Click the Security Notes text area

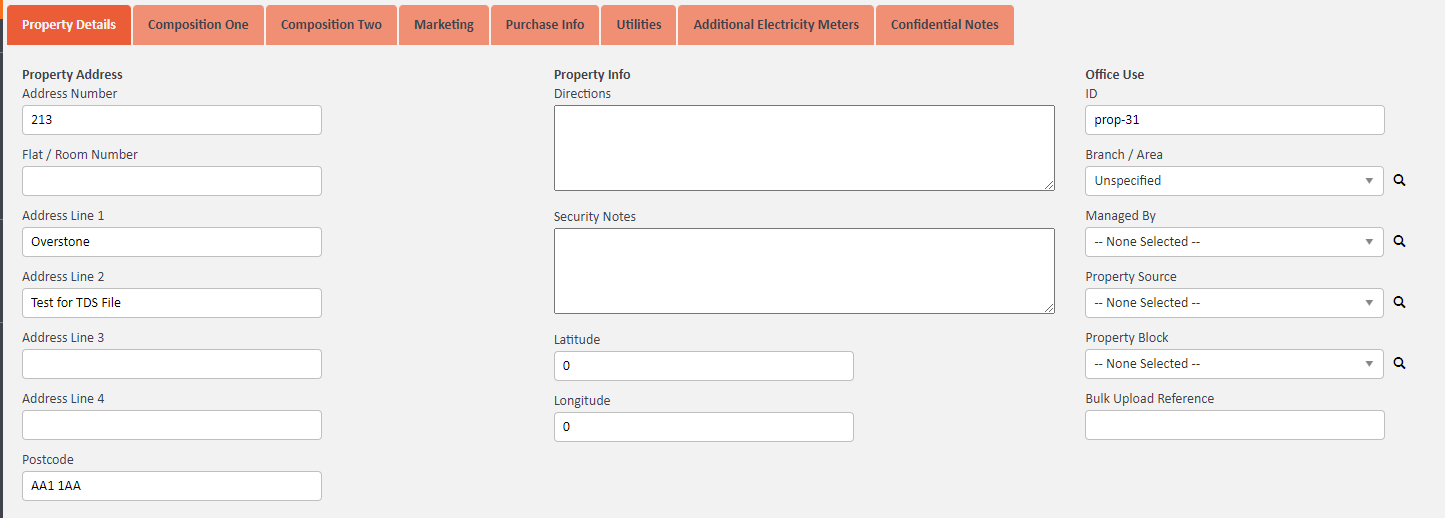804,271
